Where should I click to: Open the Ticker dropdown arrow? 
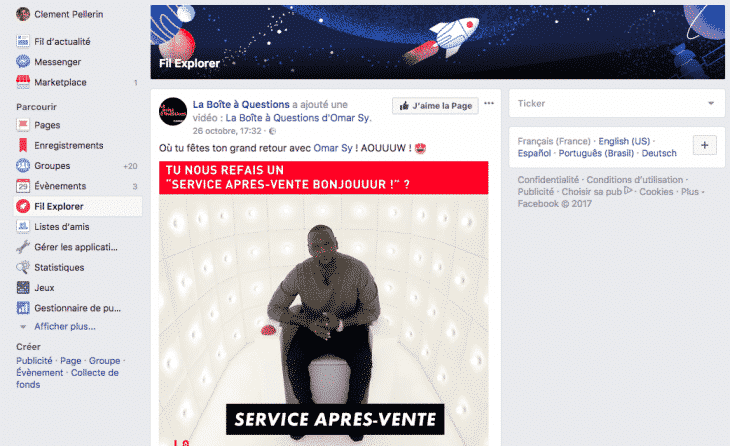tap(711, 103)
